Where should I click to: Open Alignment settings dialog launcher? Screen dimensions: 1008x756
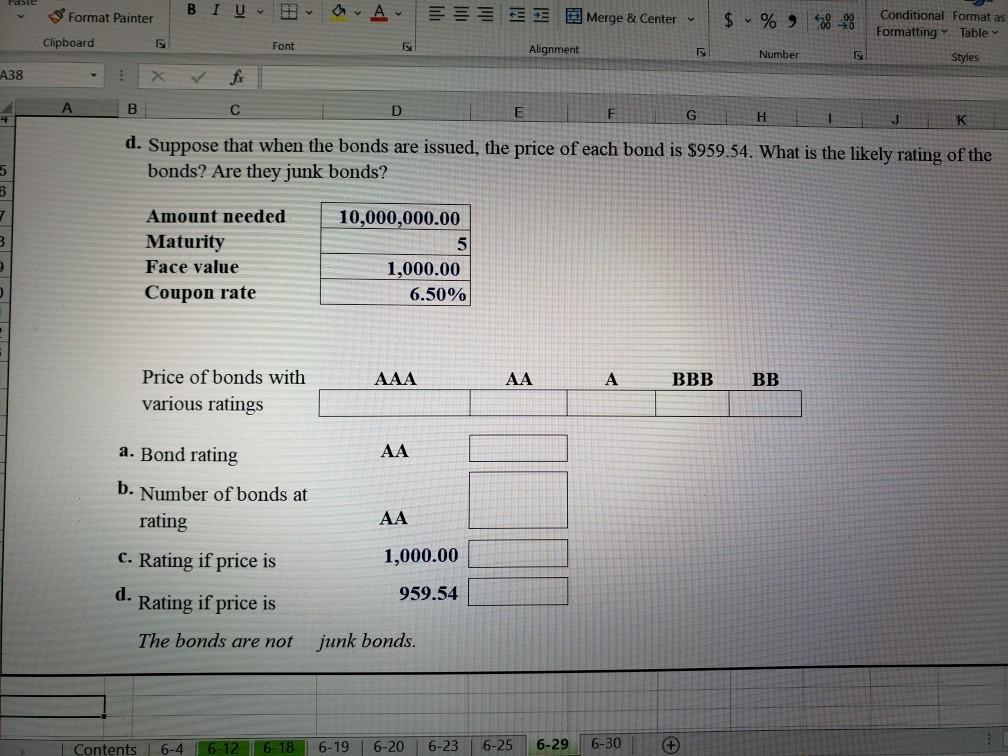(x=701, y=52)
